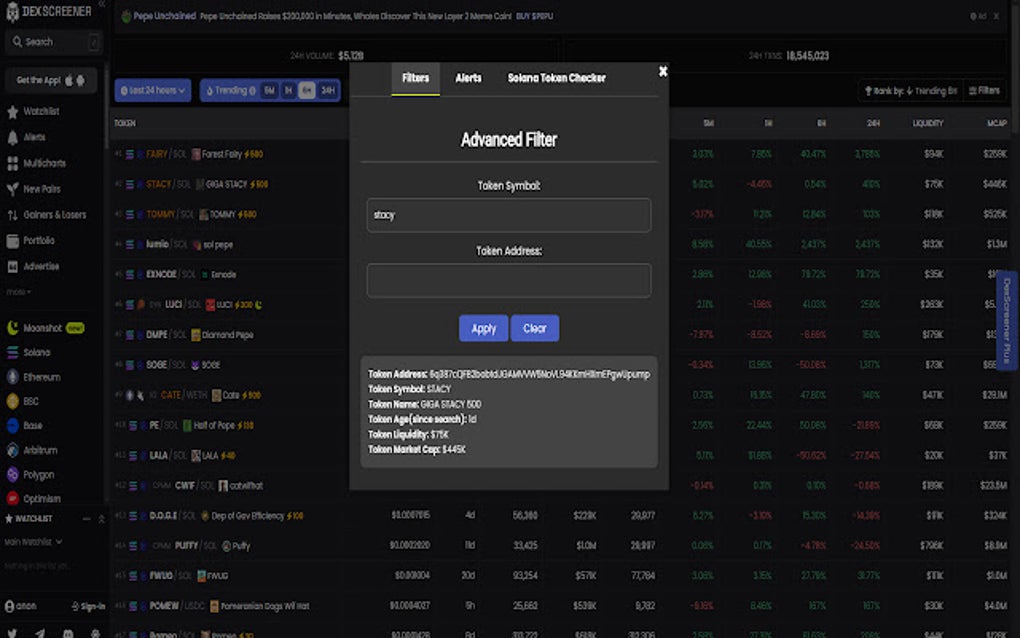1020x638 pixels.
Task: Open the Moonshot section in sidebar
Action: pyautogui.click(x=44, y=326)
